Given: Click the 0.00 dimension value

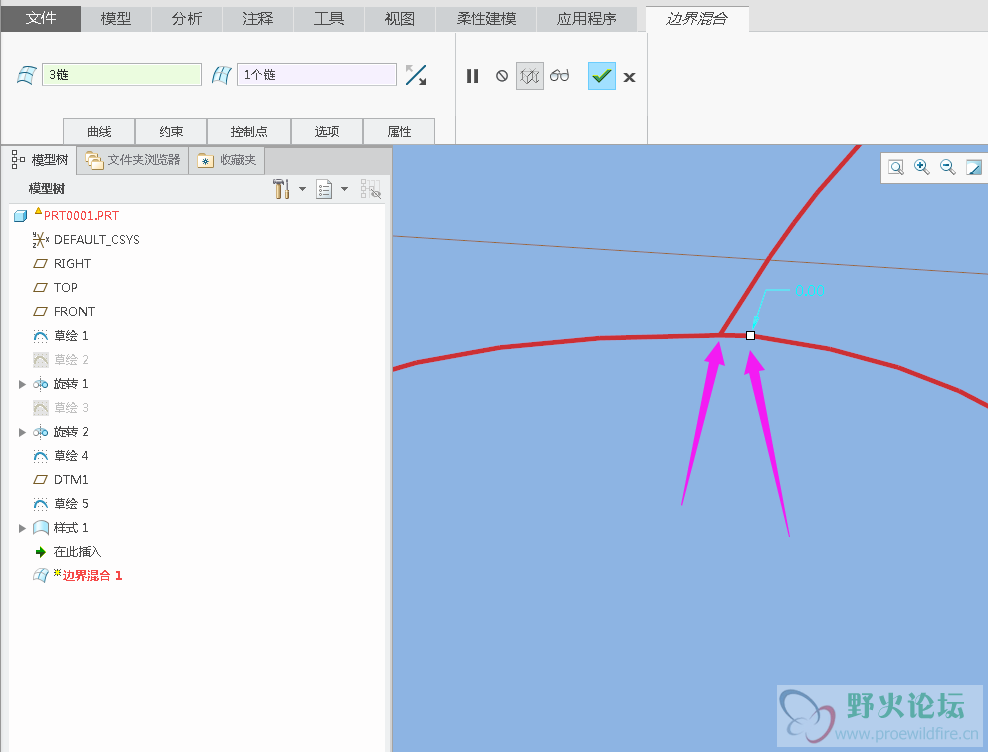Looking at the screenshot, I should 810,291.
